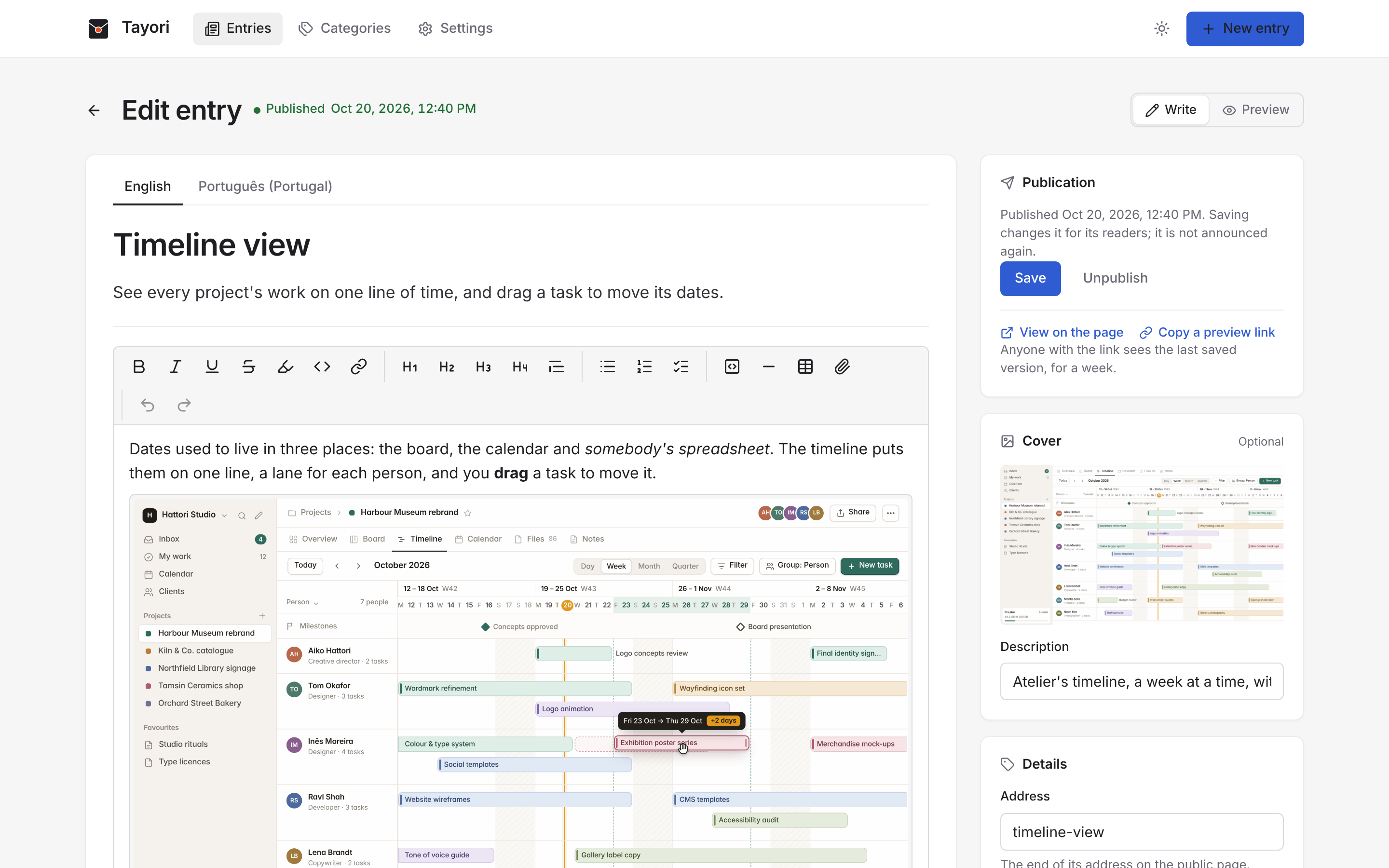Open the Settings section
Screen dimensions: 1389x868
click(x=456, y=29)
